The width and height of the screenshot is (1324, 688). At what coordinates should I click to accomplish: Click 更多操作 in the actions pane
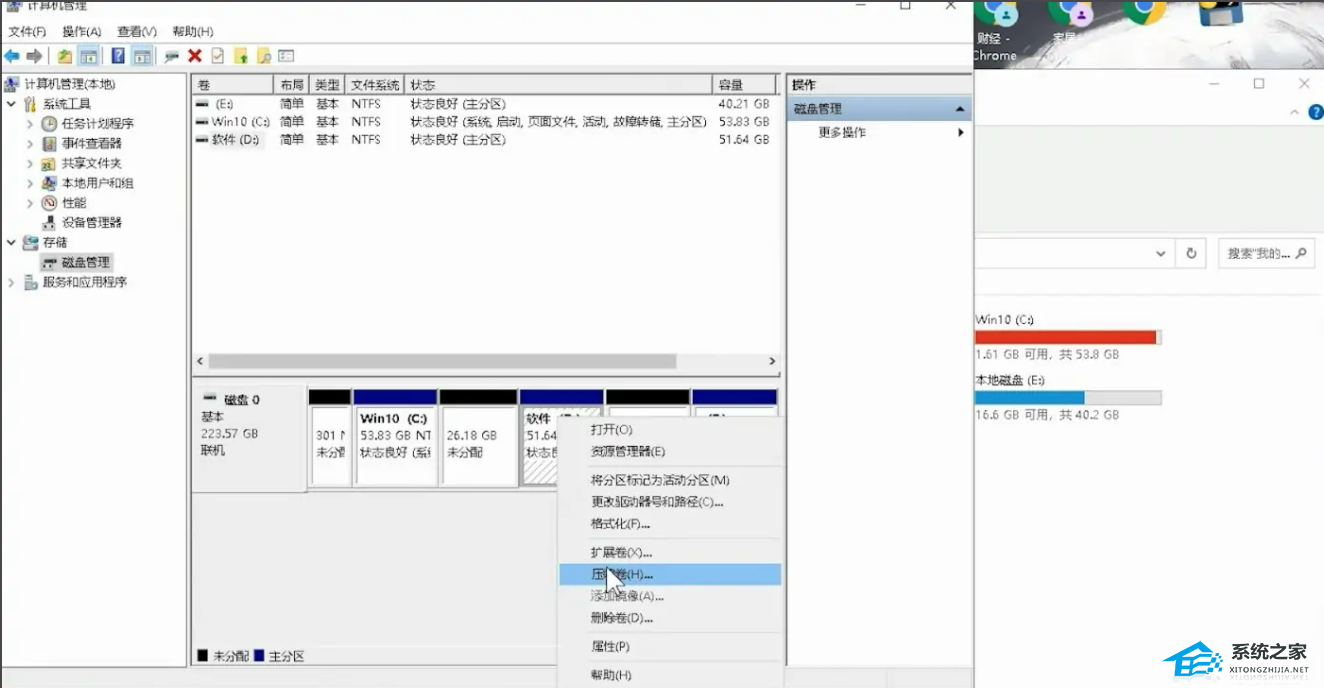click(x=842, y=132)
